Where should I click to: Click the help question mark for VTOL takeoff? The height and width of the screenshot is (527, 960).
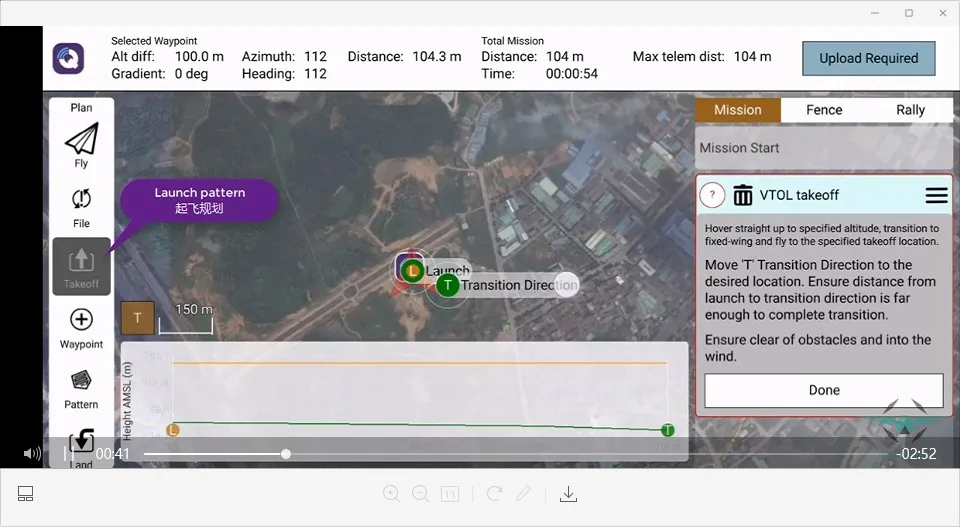711,195
